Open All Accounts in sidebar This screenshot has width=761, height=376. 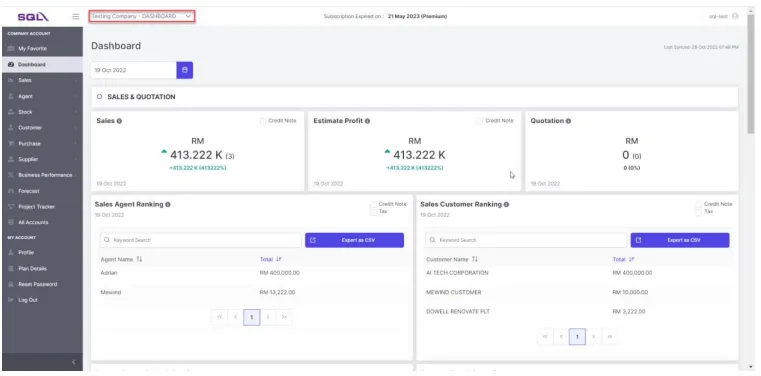pyautogui.click(x=42, y=222)
